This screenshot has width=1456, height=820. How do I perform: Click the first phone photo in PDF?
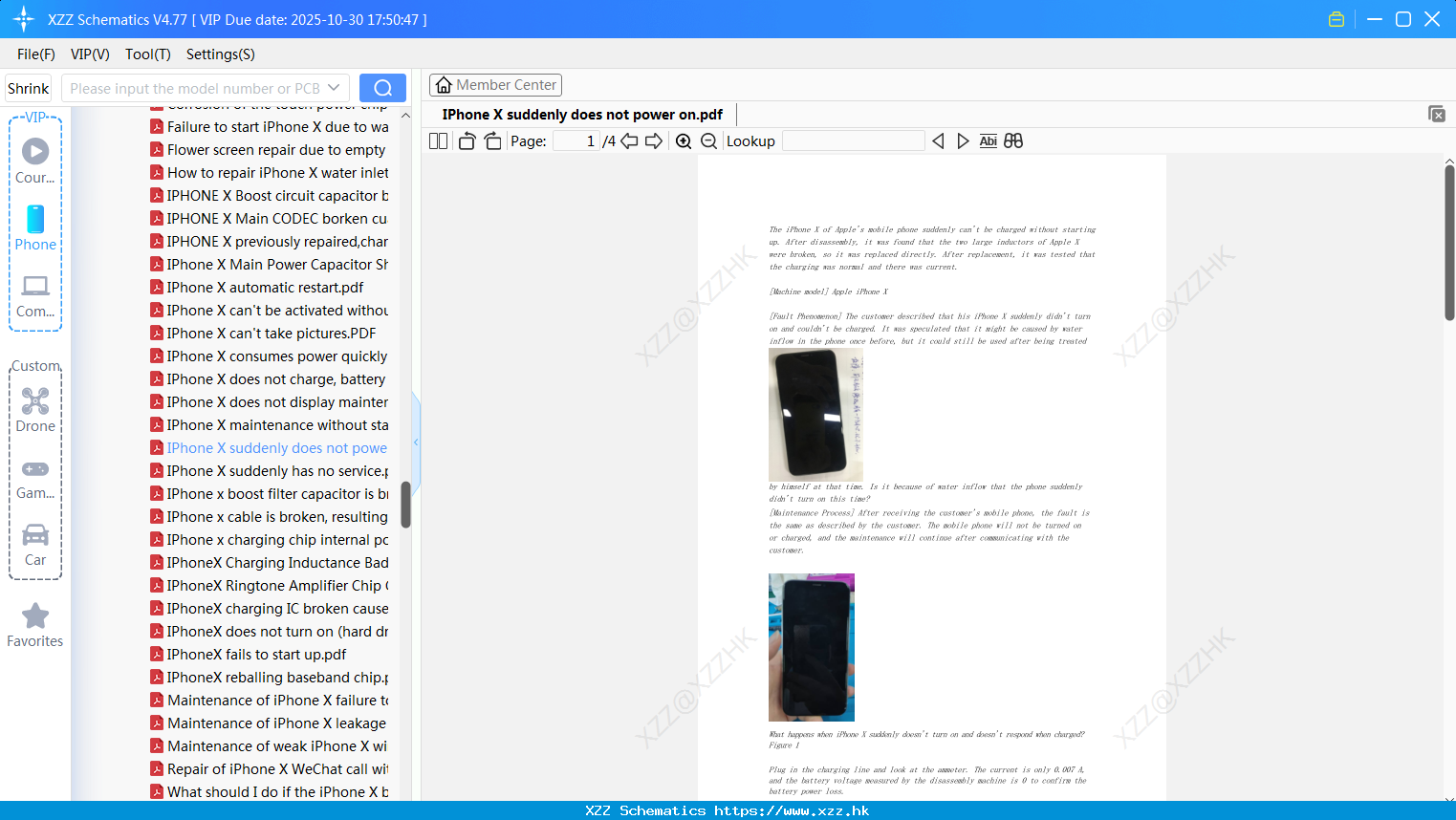point(815,415)
